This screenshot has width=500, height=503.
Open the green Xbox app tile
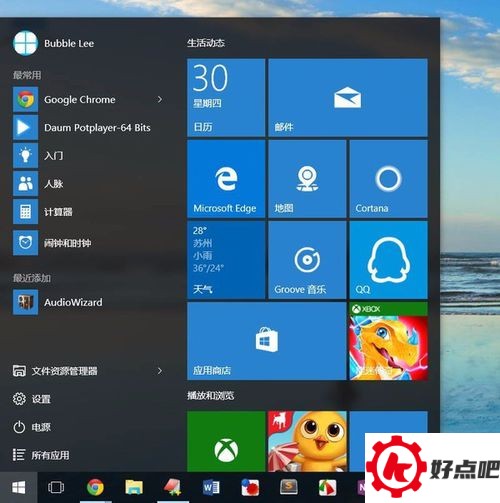tap(226, 441)
